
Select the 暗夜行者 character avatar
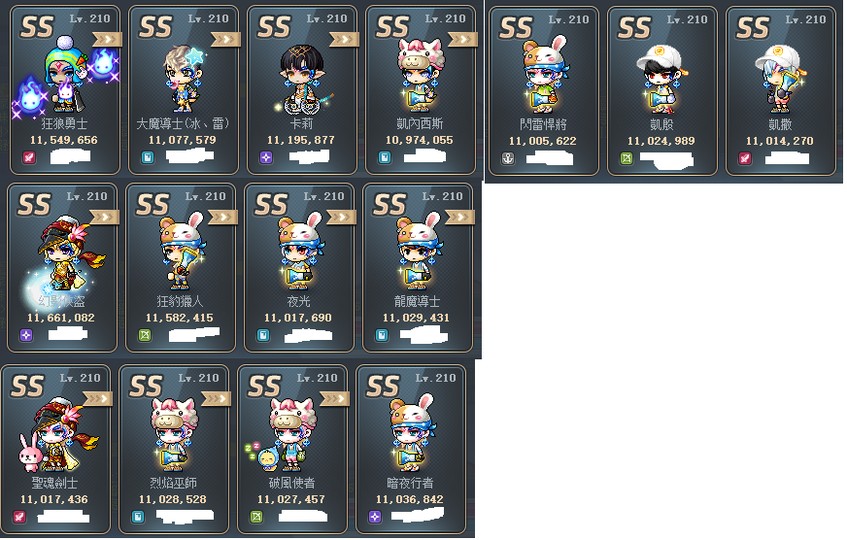pos(412,434)
